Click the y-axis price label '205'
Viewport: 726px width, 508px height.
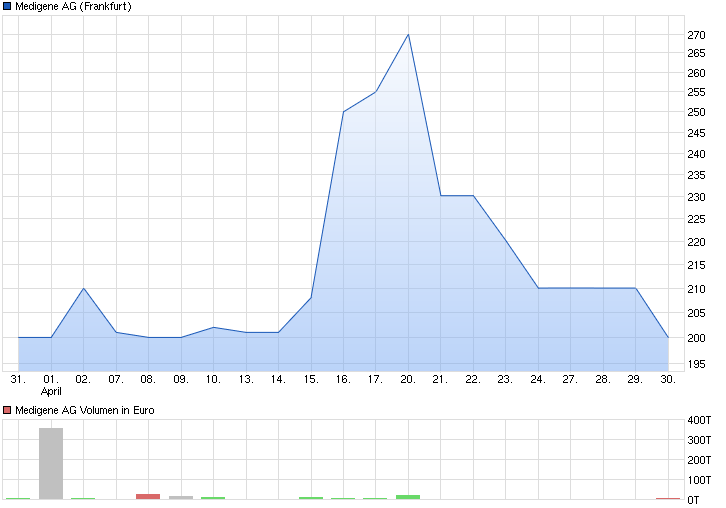coord(696,314)
